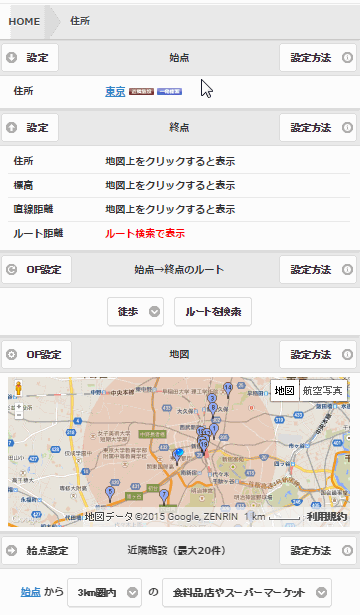Click map marker number 8
This screenshot has width=360, height=615.
(213, 409)
